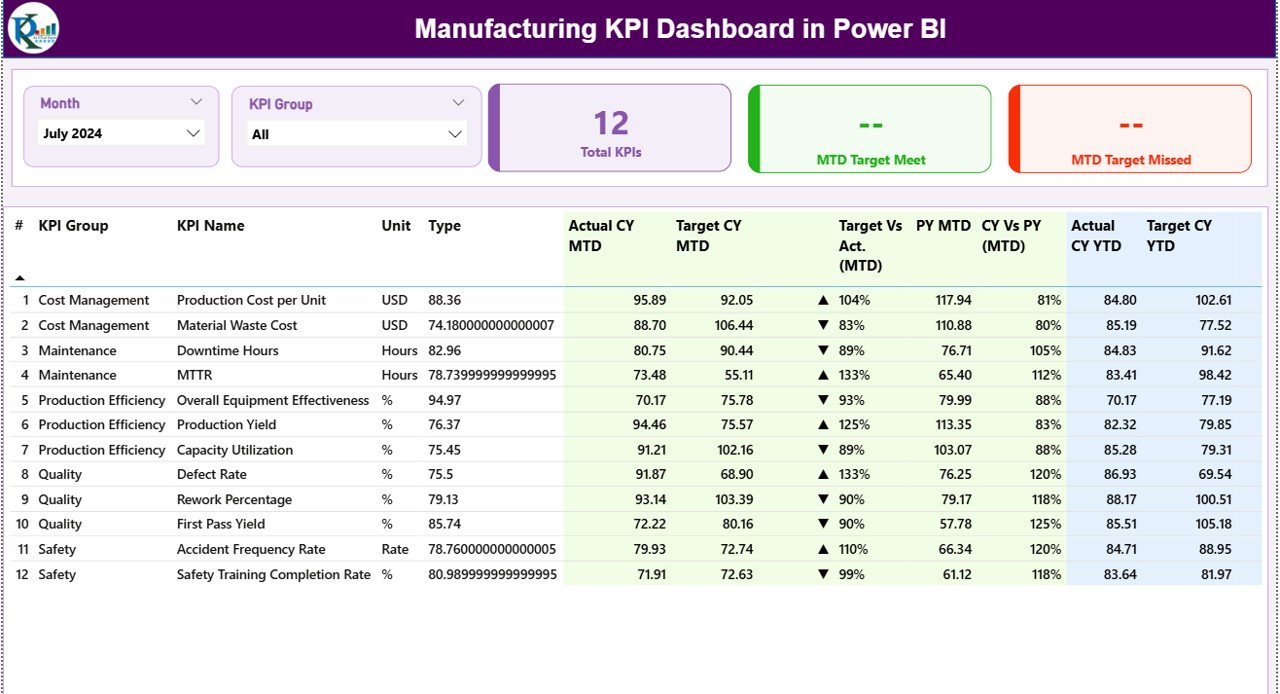The image size is (1280, 694).
Task: Select the 12 Total KPIs card
Action: pos(611,128)
